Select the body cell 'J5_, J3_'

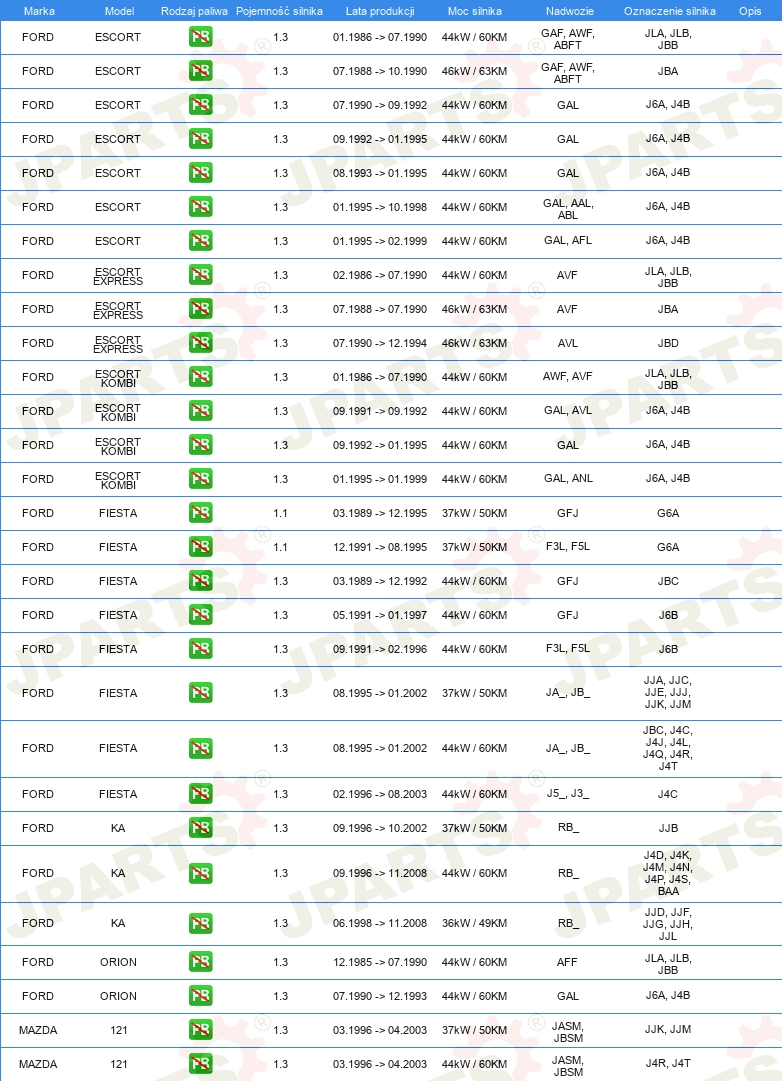click(x=568, y=794)
